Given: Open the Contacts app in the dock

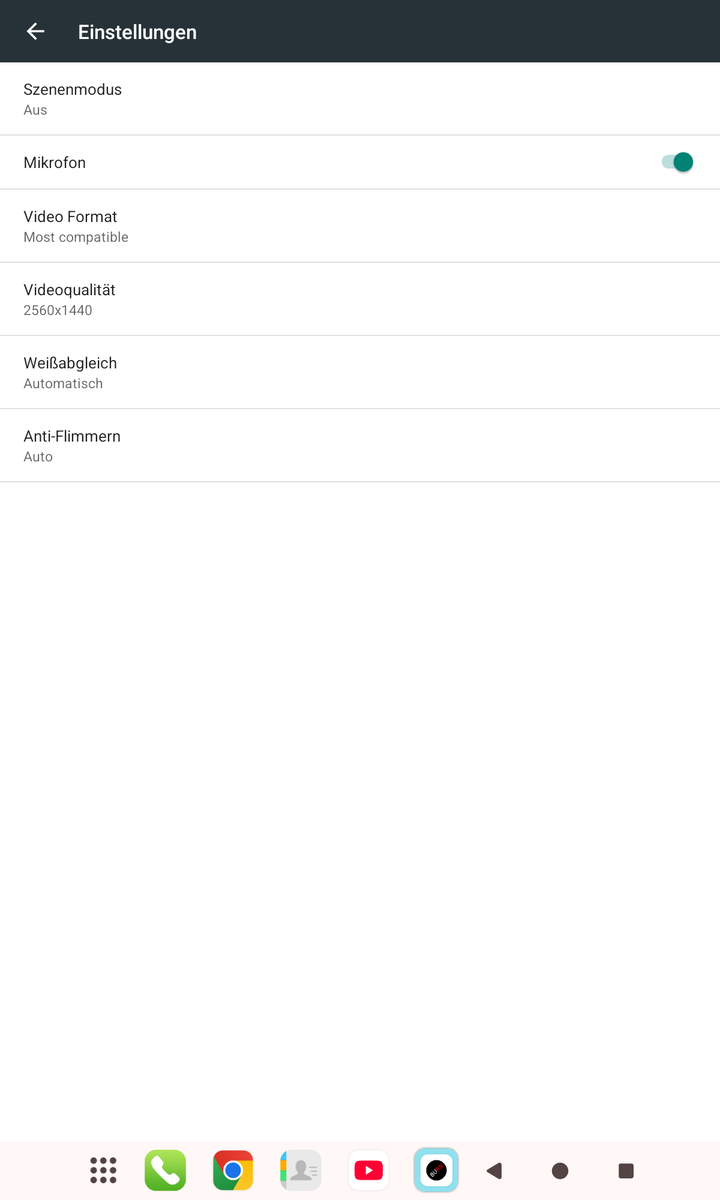Looking at the screenshot, I should (300, 1170).
